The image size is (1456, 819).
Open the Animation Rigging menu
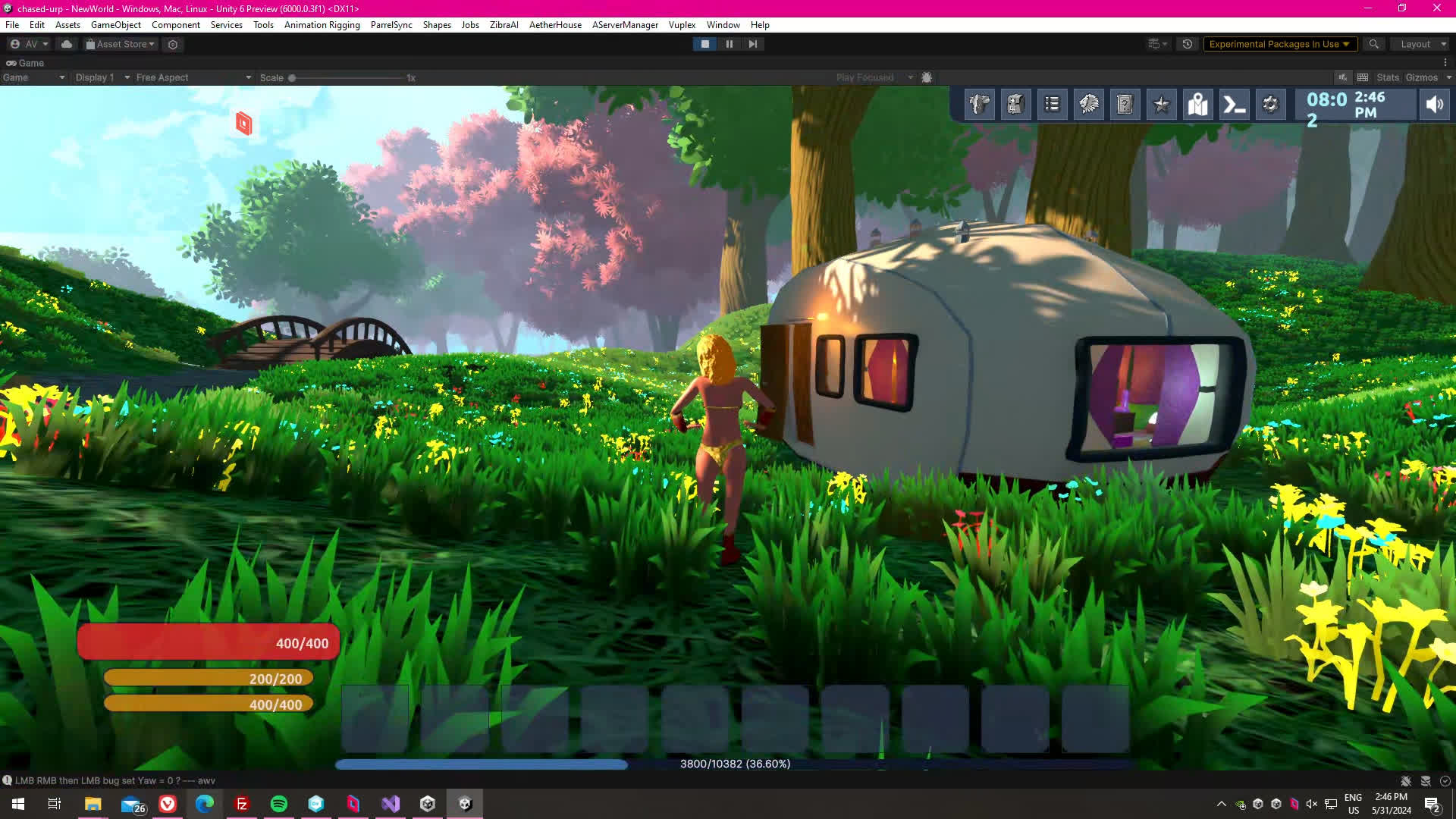[x=322, y=25]
